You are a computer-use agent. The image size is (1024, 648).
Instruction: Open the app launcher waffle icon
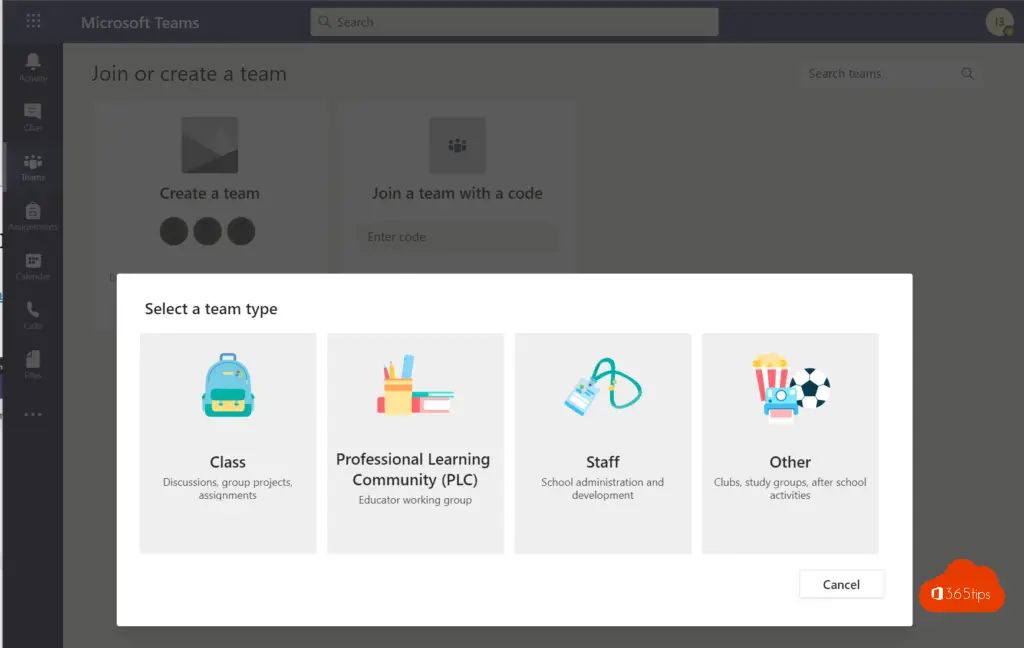click(x=33, y=22)
